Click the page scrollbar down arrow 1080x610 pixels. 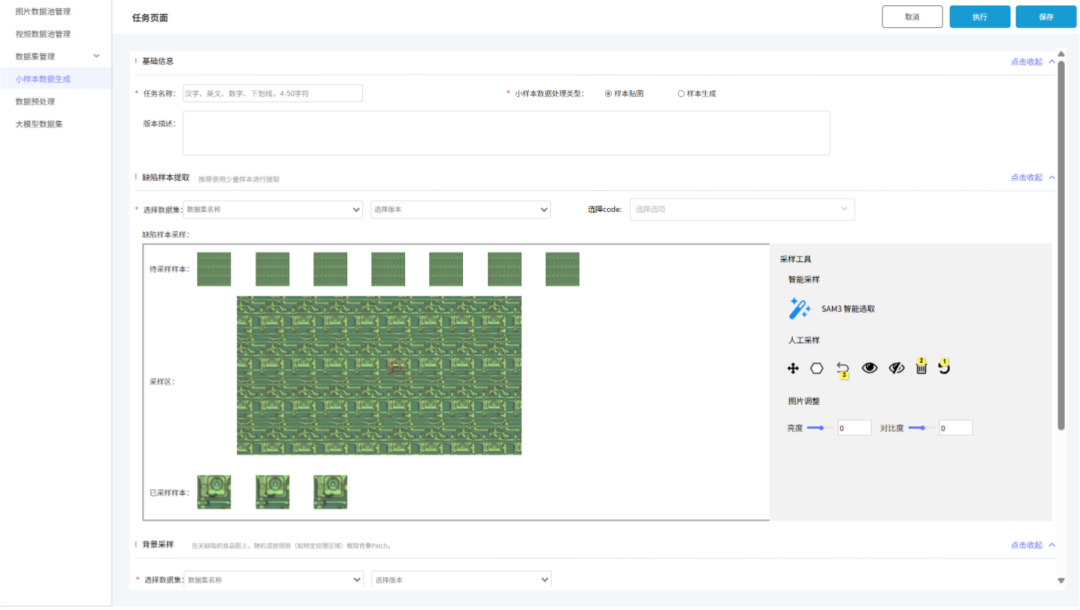(1061, 580)
